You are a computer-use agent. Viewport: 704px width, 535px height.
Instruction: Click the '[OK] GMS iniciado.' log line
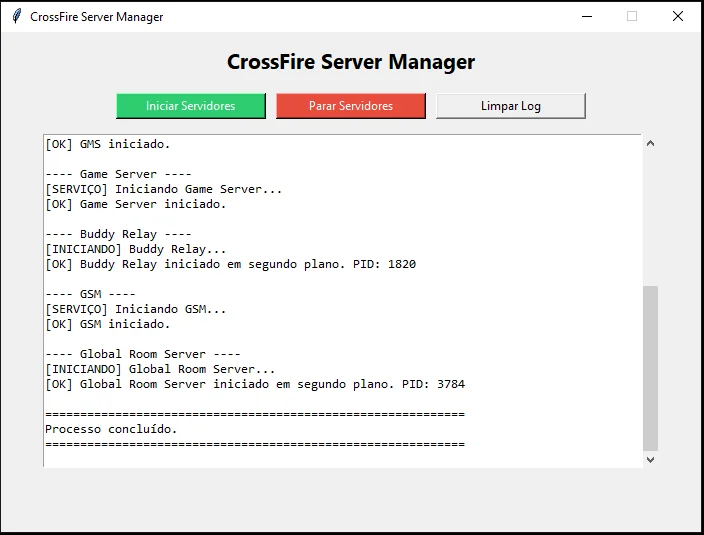pos(108,144)
